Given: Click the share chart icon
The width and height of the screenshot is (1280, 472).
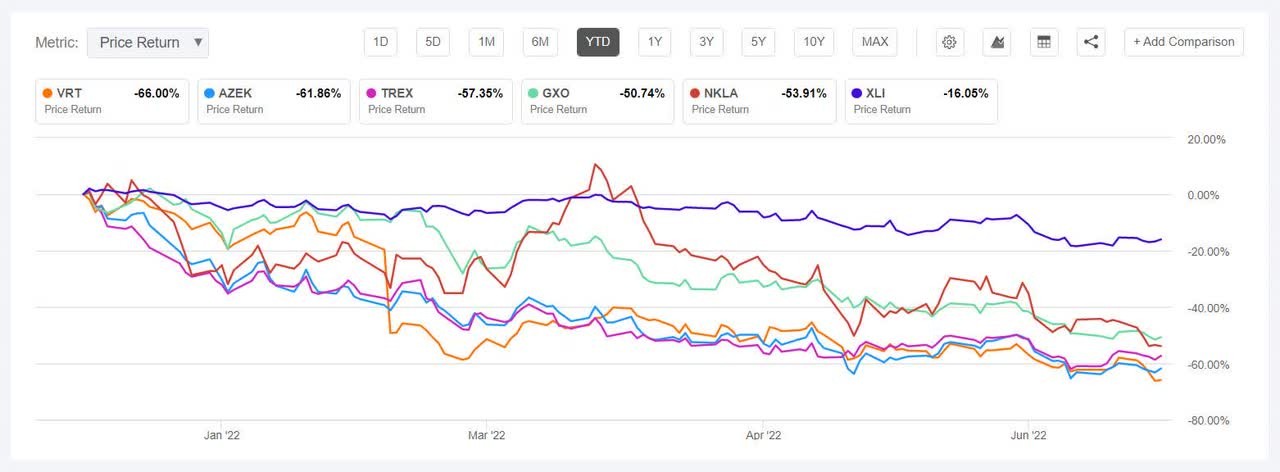Looking at the screenshot, I should pyautogui.click(x=1091, y=42).
